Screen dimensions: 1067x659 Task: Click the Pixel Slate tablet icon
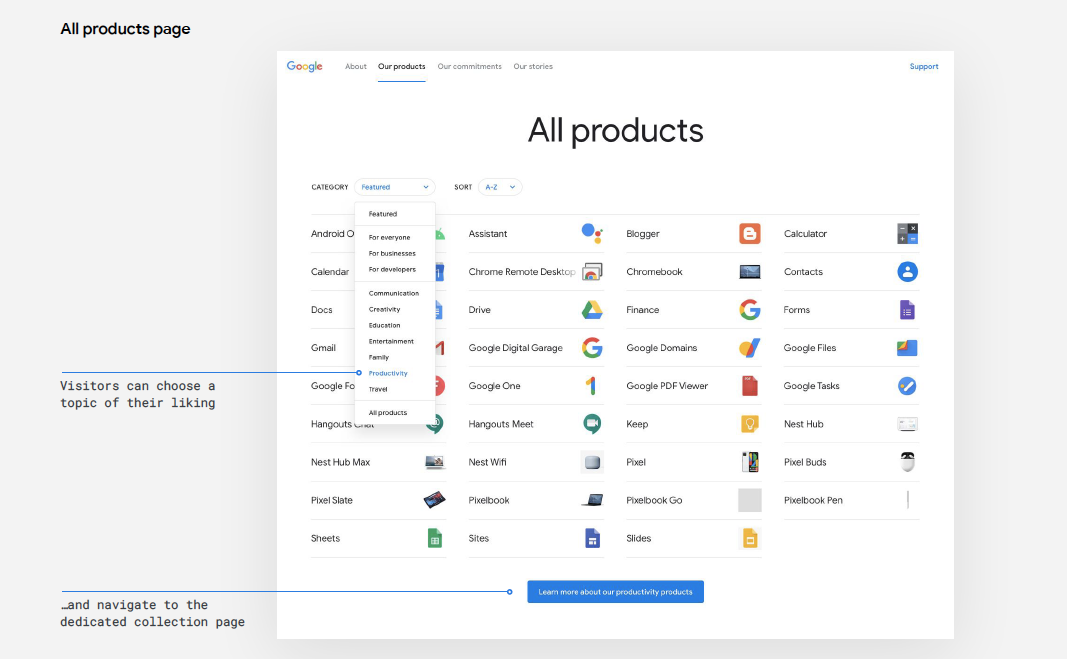pyautogui.click(x=435, y=500)
